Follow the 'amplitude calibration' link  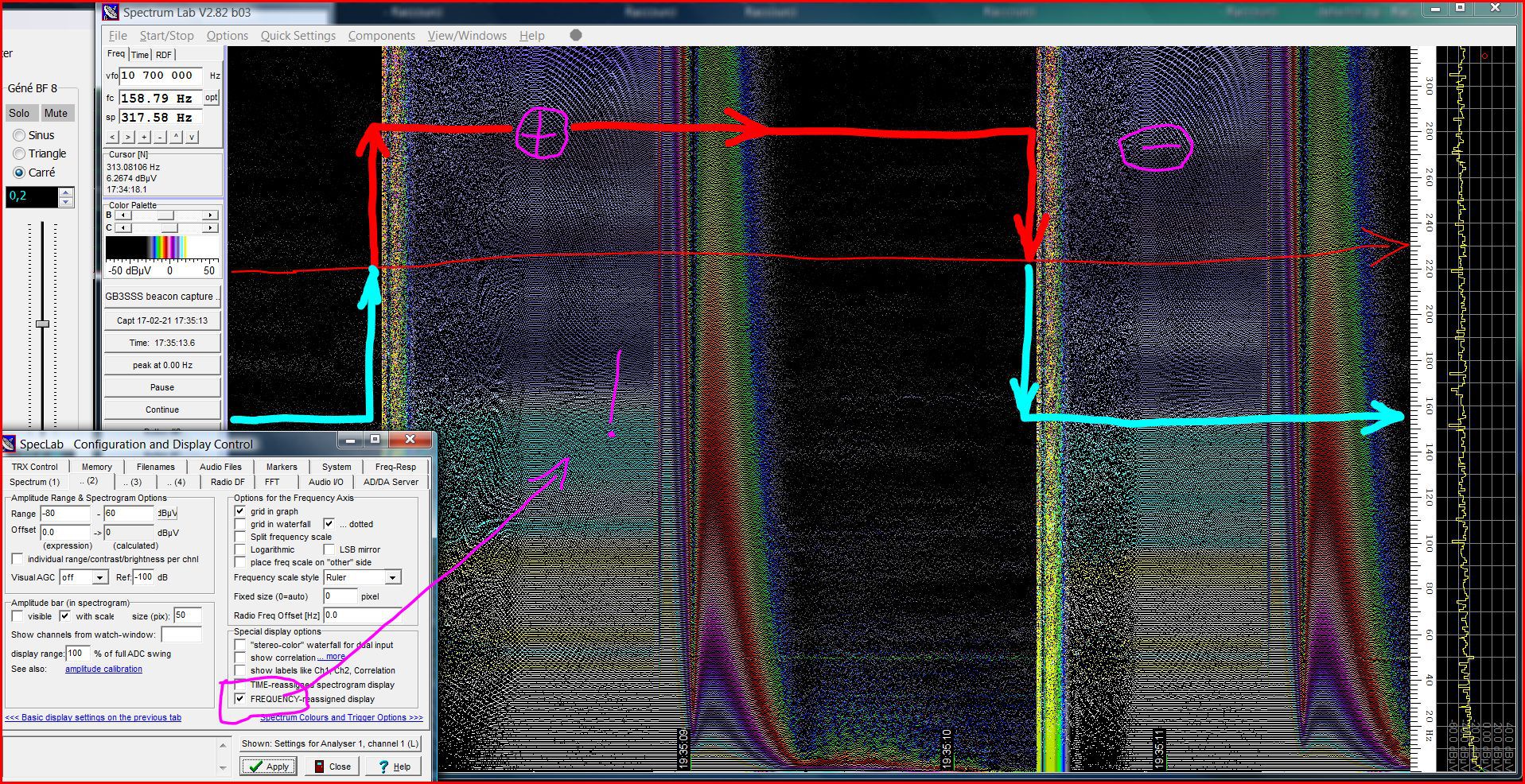coord(103,669)
